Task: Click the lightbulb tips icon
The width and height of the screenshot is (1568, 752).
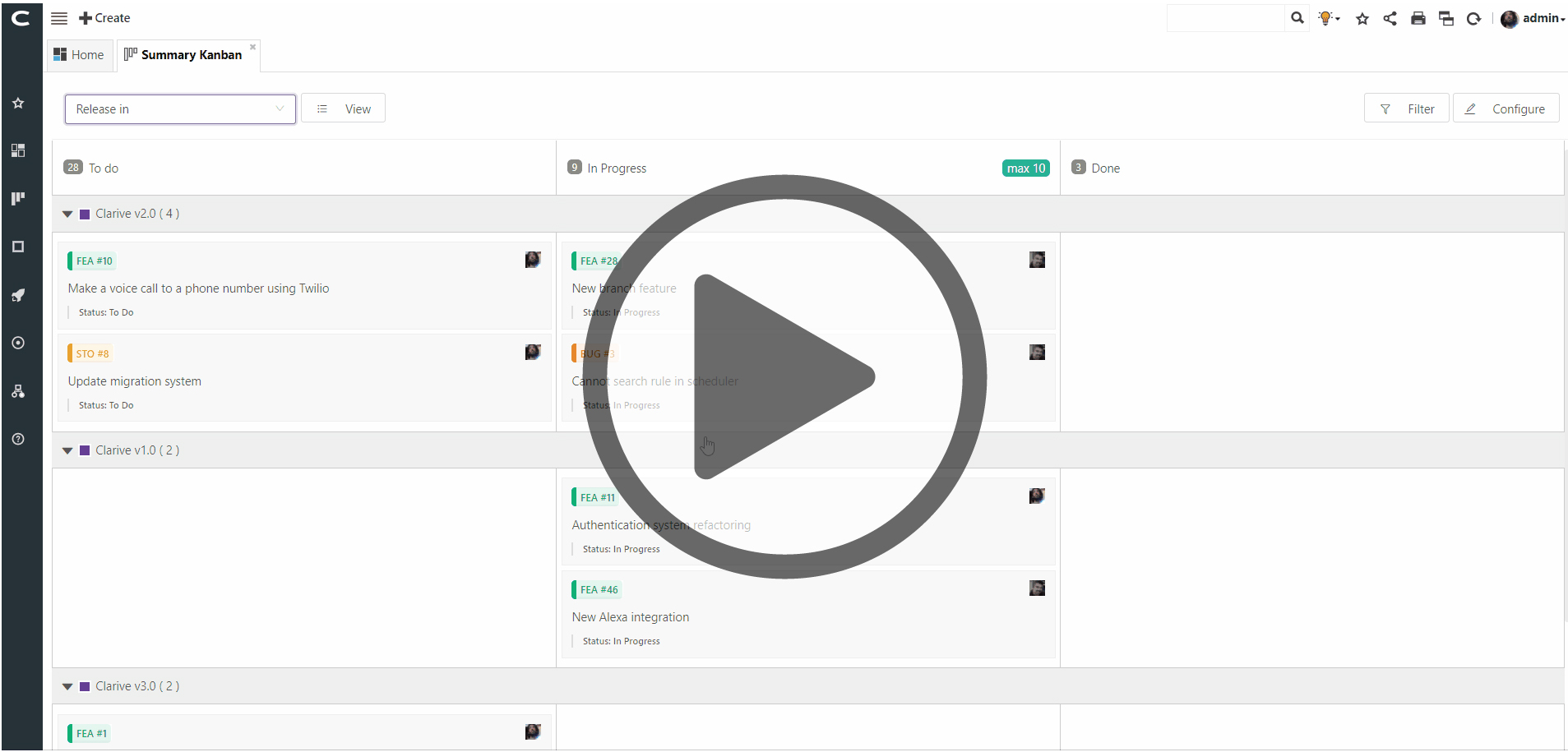Action: click(1327, 17)
